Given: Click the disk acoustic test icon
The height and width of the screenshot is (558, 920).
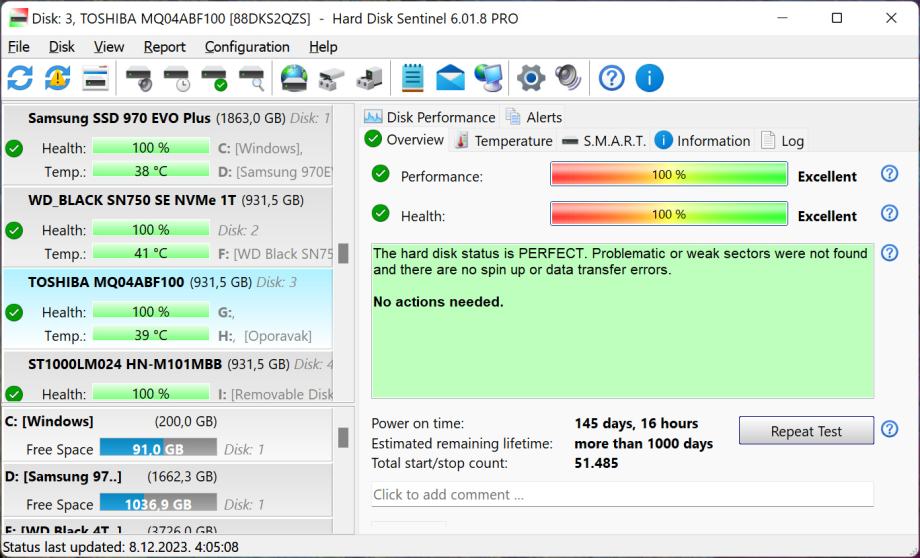Looking at the screenshot, I should tap(139, 78).
